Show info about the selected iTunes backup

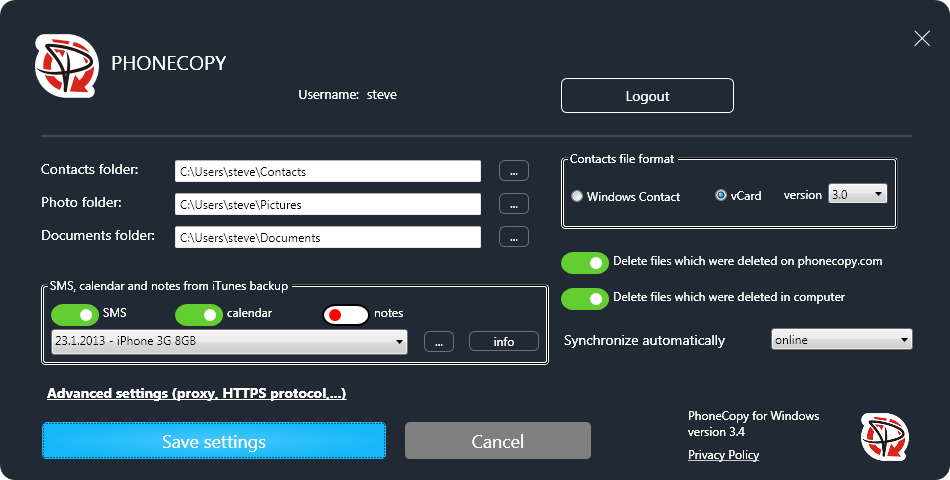[x=503, y=341]
